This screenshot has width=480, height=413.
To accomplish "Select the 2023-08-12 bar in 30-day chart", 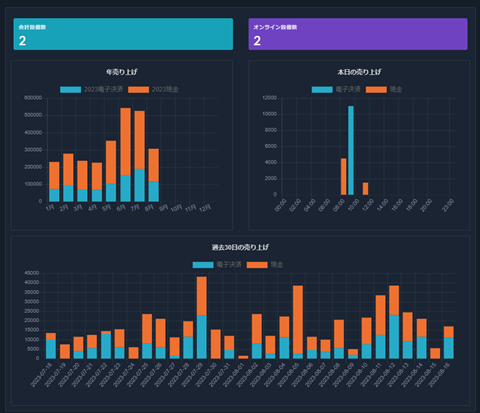I will 394,322.
